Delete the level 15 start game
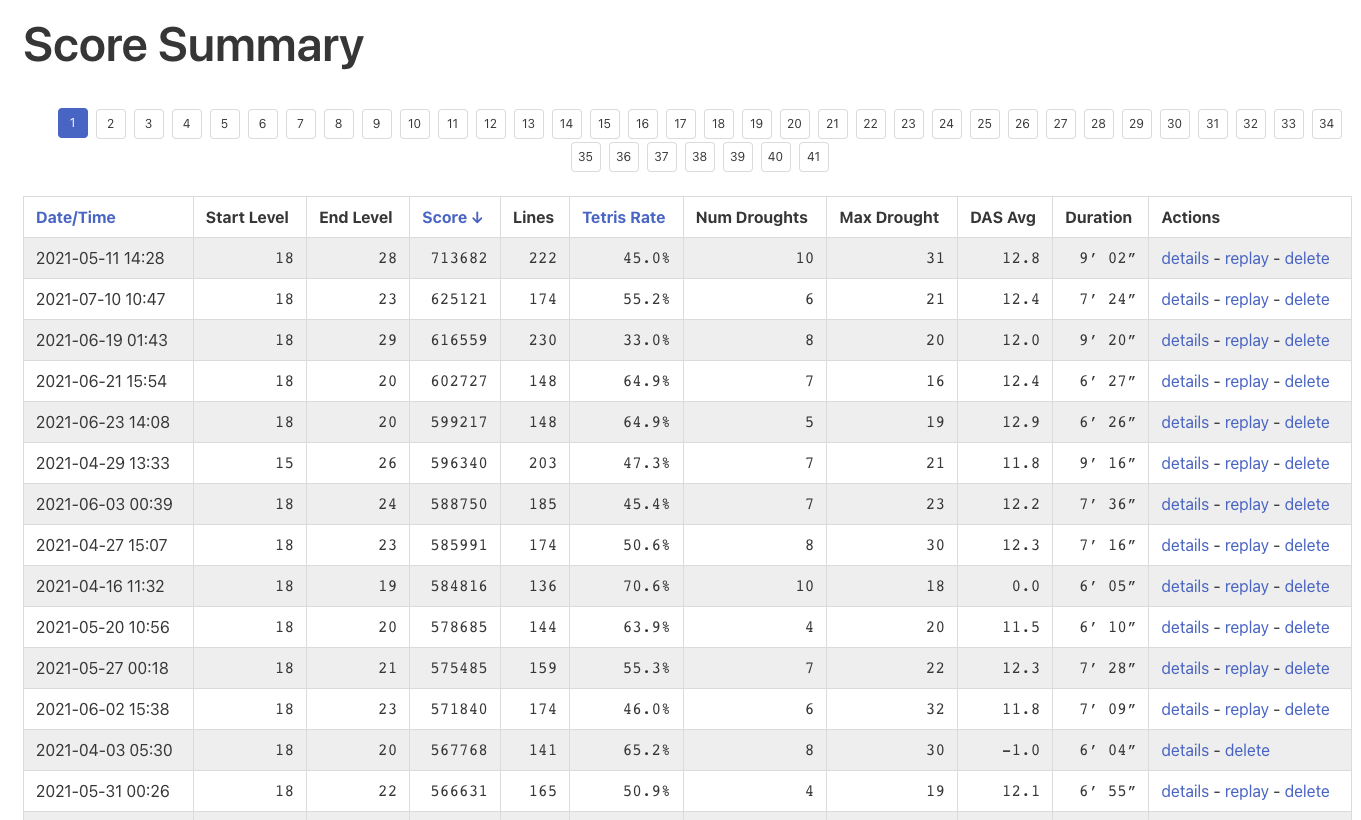The image size is (1361, 820). click(x=1306, y=463)
